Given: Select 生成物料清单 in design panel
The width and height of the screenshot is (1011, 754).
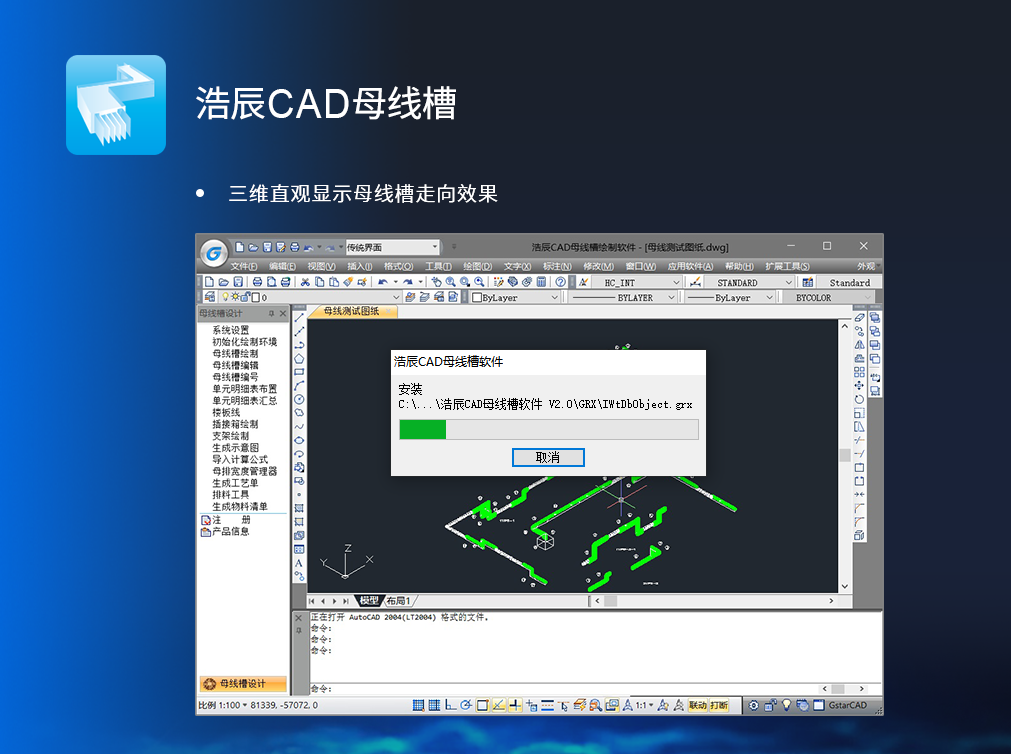Looking at the screenshot, I should [x=240, y=506].
